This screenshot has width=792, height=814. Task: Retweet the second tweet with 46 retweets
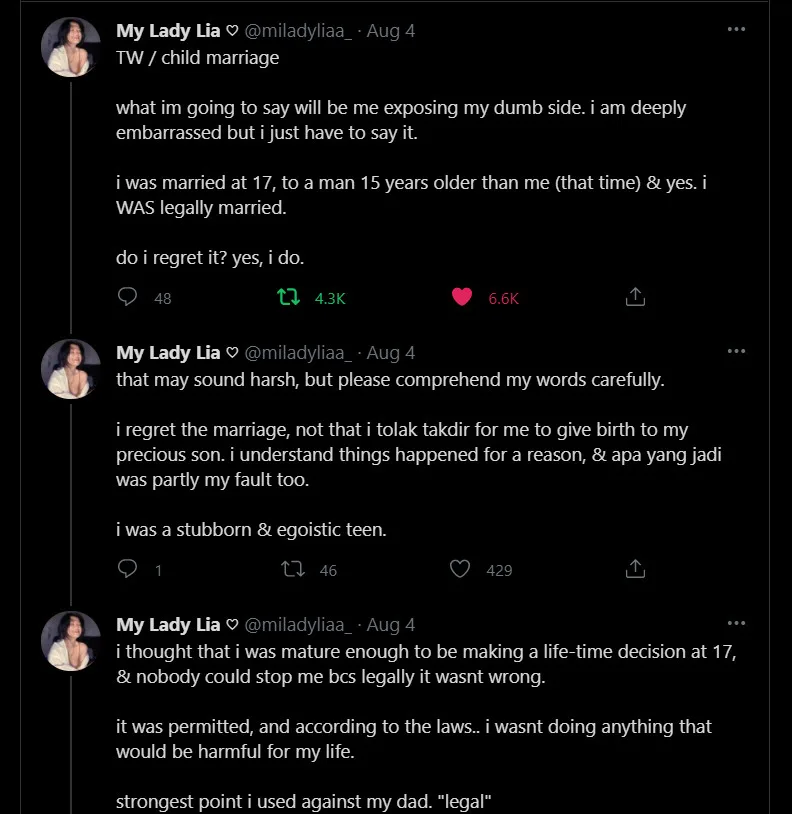(x=292, y=569)
